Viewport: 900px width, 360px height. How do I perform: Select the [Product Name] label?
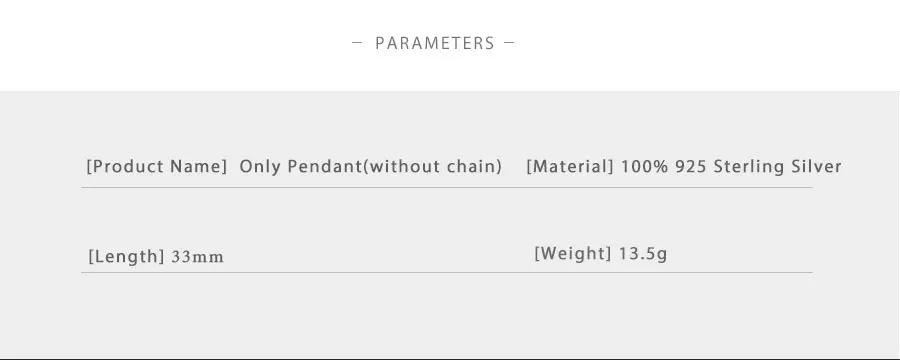157,167
